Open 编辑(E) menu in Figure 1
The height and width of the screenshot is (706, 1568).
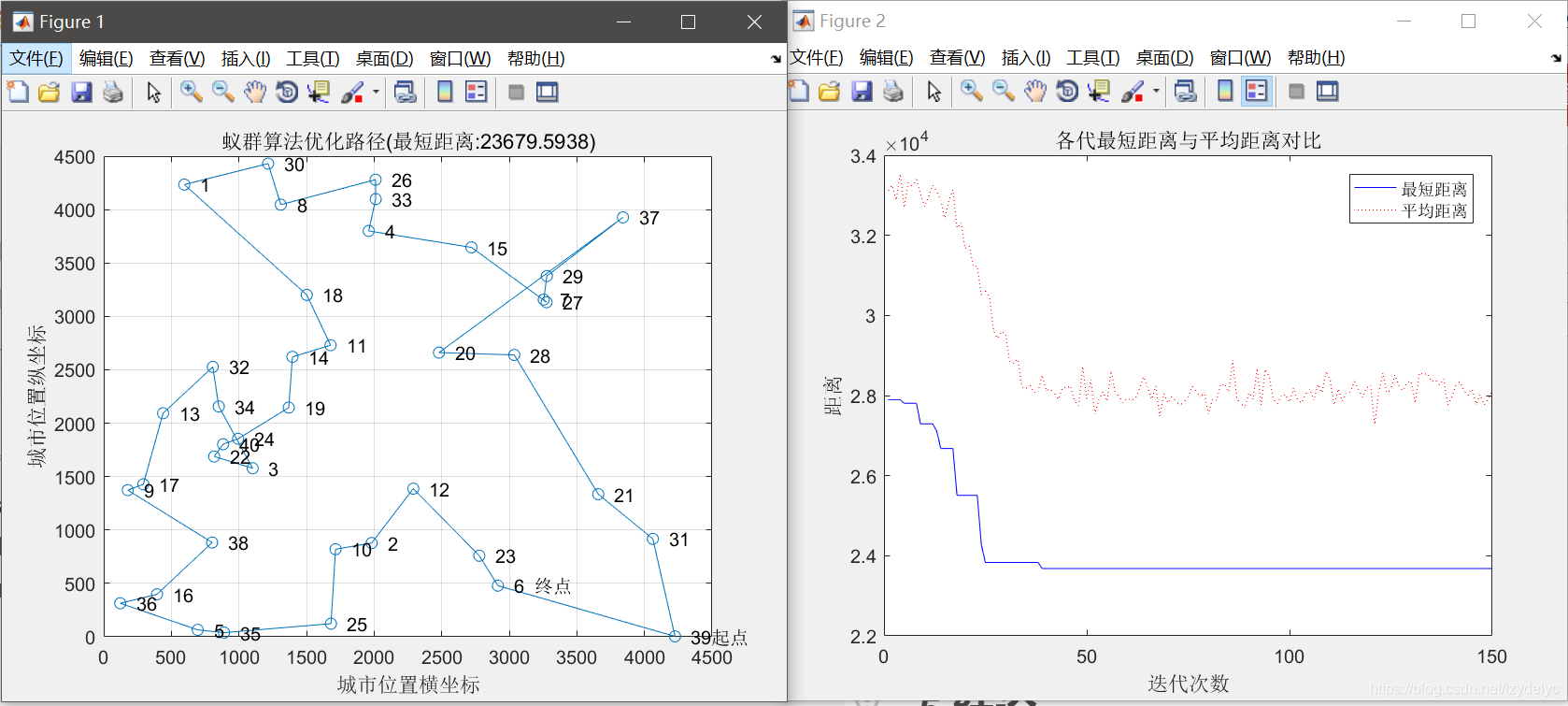tap(107, 58)
